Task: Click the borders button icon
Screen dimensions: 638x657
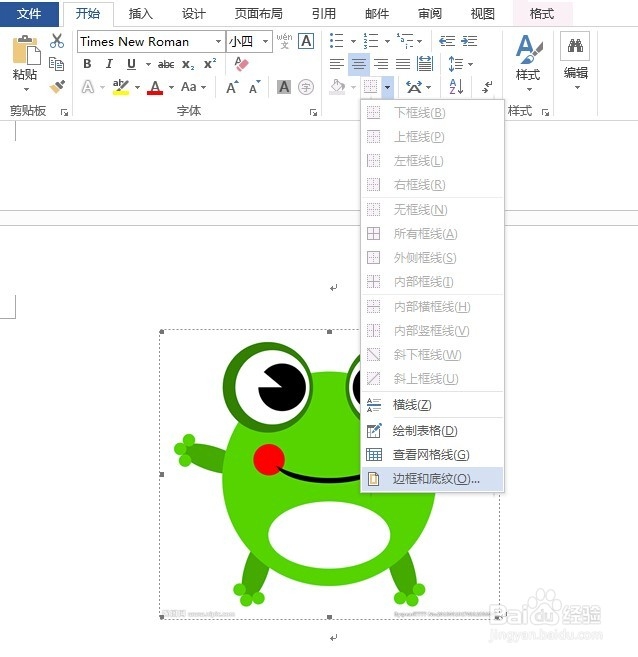Action: pos(371,87)
